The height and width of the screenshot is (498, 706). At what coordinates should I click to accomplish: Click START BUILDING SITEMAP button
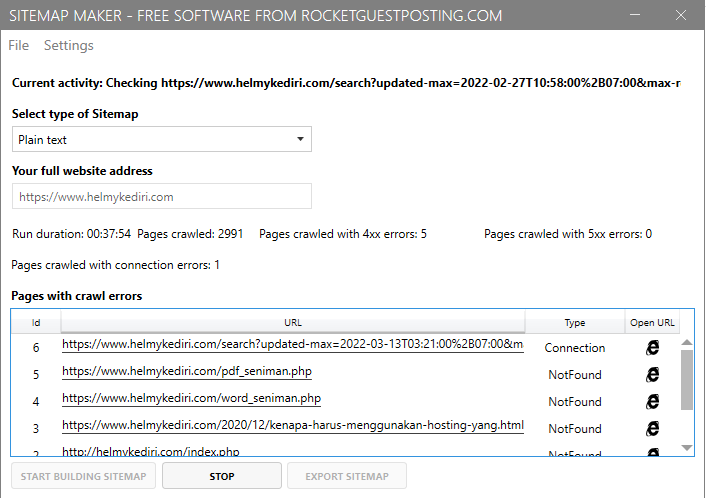(x=83, y=476)
